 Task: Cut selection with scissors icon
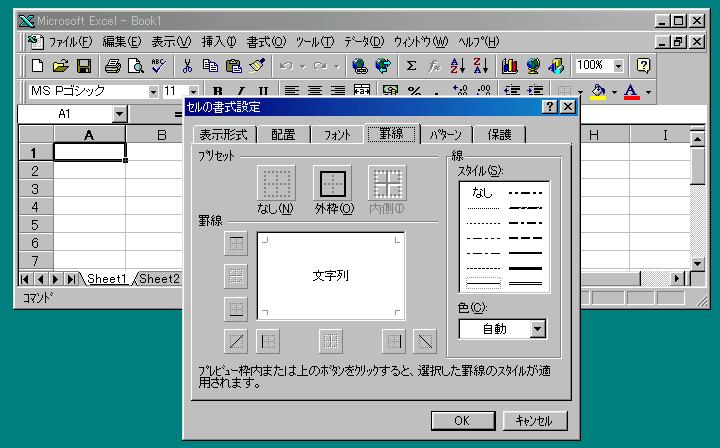187,66
